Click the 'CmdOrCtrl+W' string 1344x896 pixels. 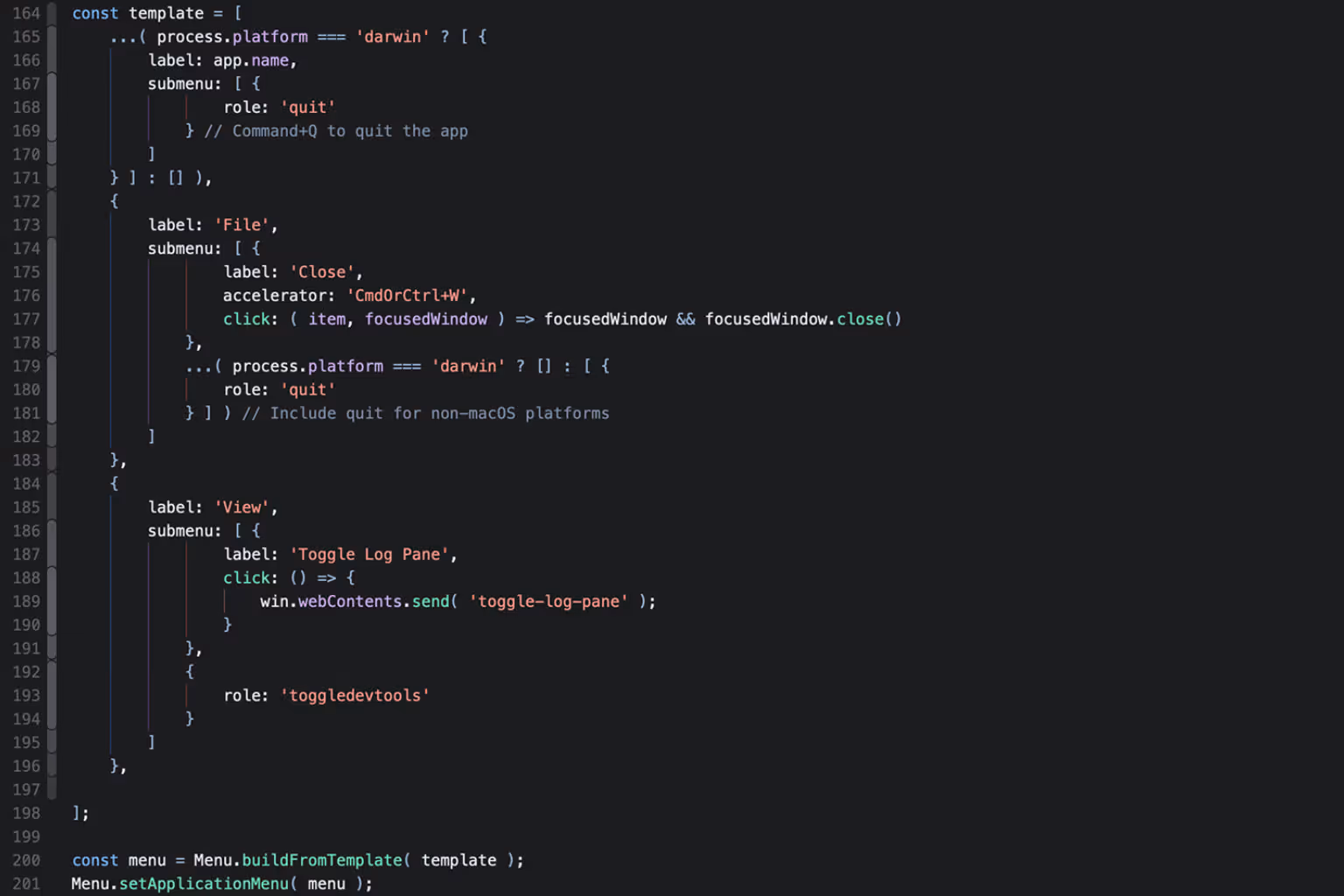407,296
